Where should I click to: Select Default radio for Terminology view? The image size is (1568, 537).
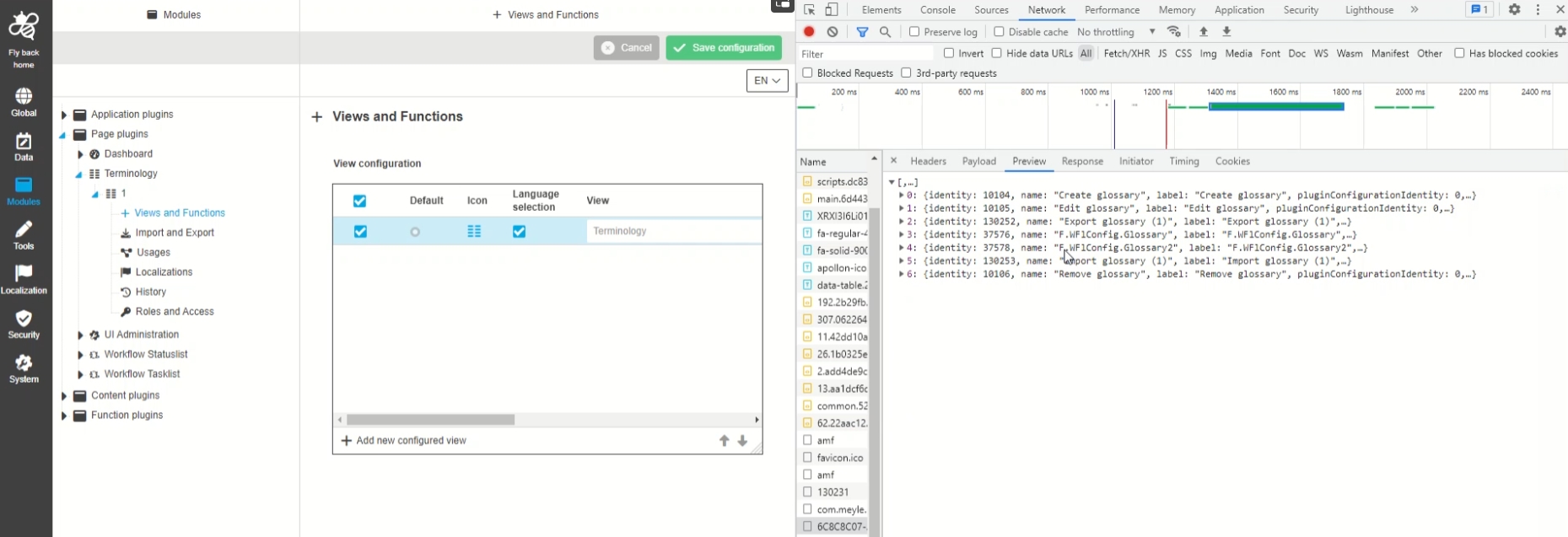(x=415, y=232)
